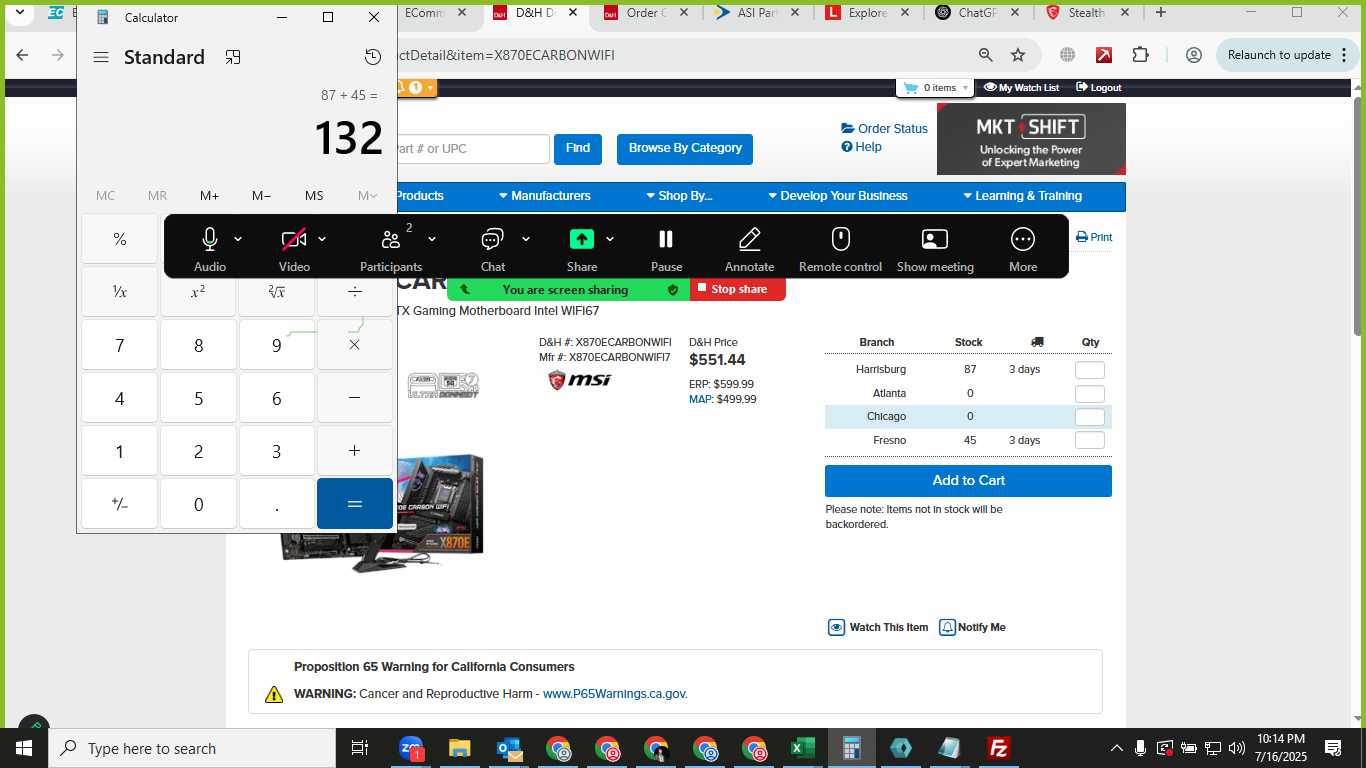1366x768 pixels.
Task: Click the browser Extensions puzzle icon
Action: click(x=1141, y=55)
